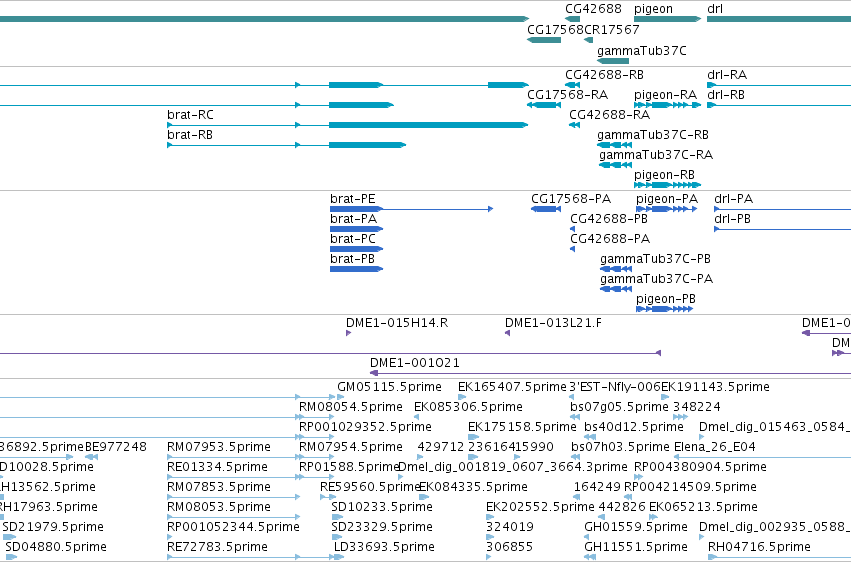This screenshot has height=562, width=851.
Task: Select the CG17568-PA protein label
Action: click(571, 199)
